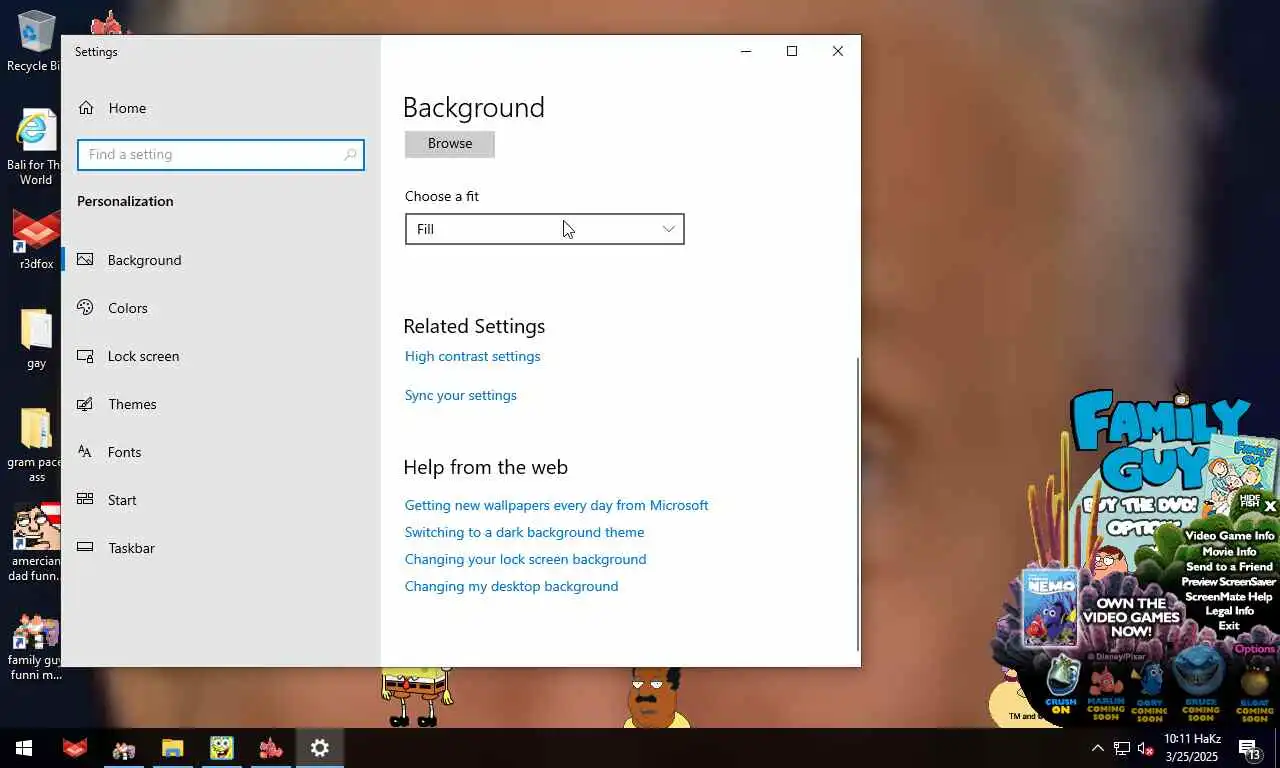
Task: Open Changing my desktop background link
Action: tap(511, 586)
